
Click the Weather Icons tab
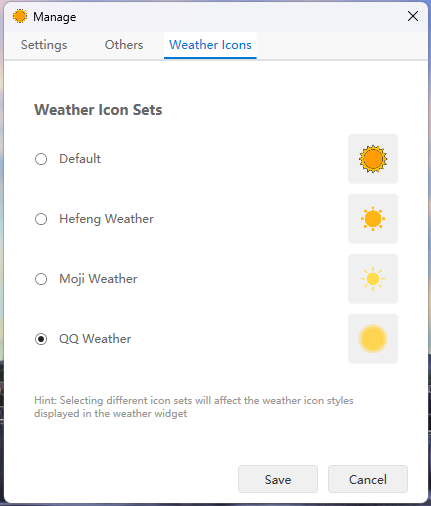point(210,45)
